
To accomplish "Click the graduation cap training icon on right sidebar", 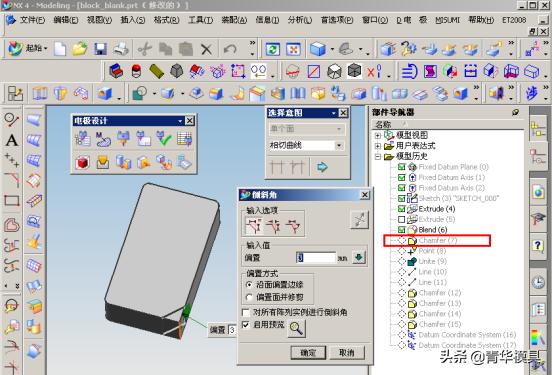I will [x=538, y=219].
